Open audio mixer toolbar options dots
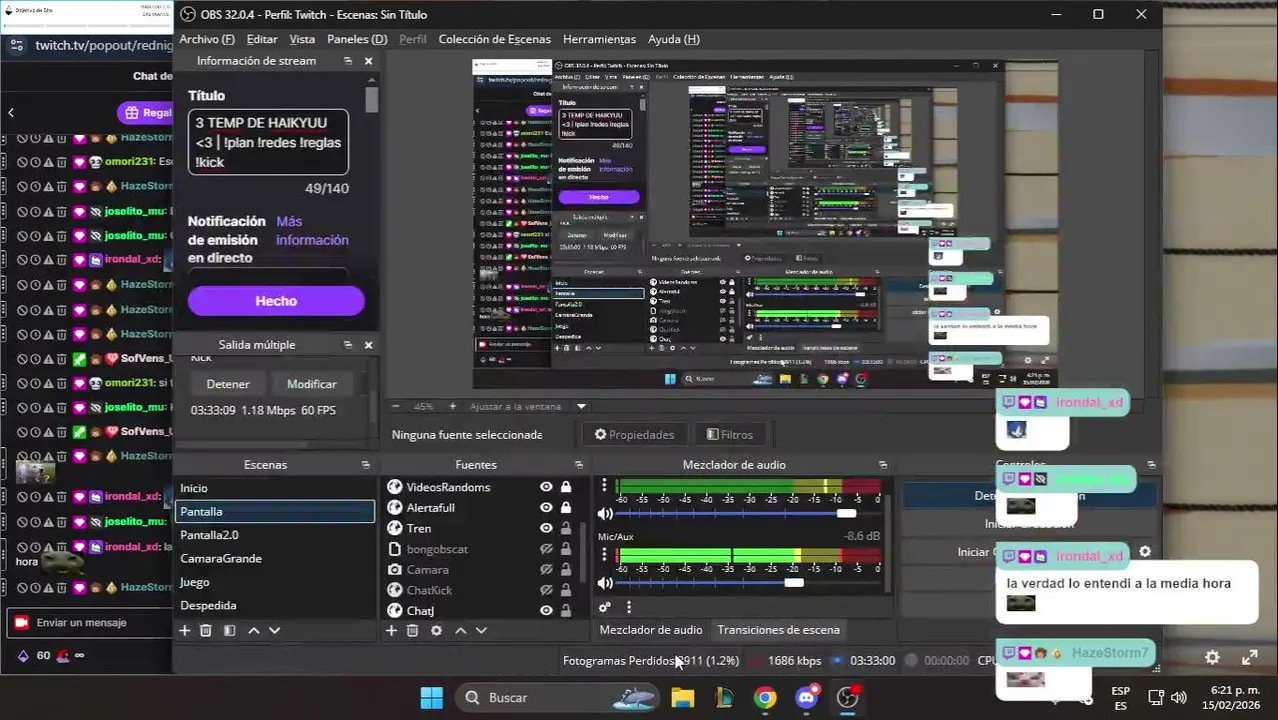1278x720 pixels. click(x=629, y=607)
